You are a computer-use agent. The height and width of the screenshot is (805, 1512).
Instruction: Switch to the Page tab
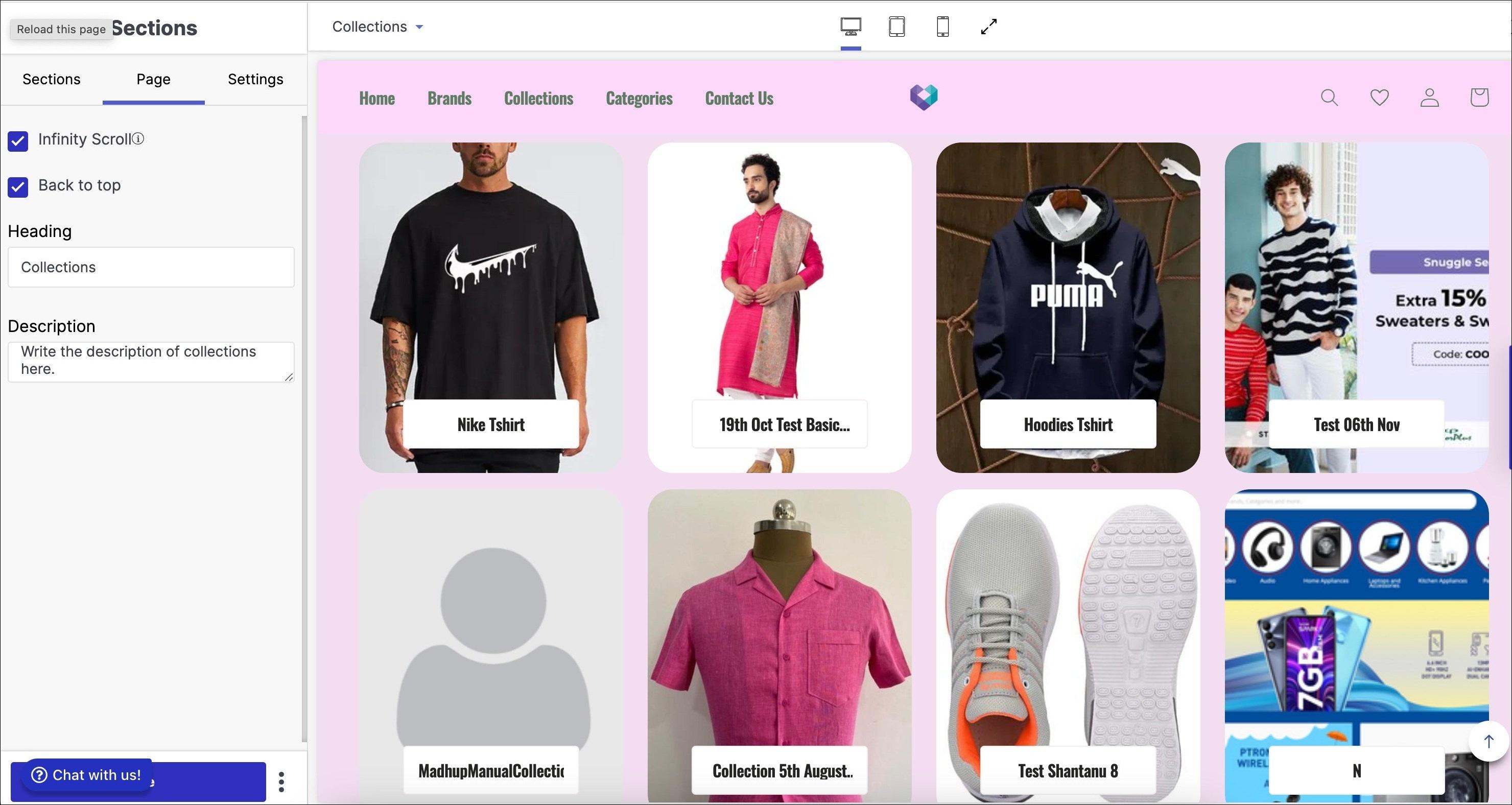point(153,79)
